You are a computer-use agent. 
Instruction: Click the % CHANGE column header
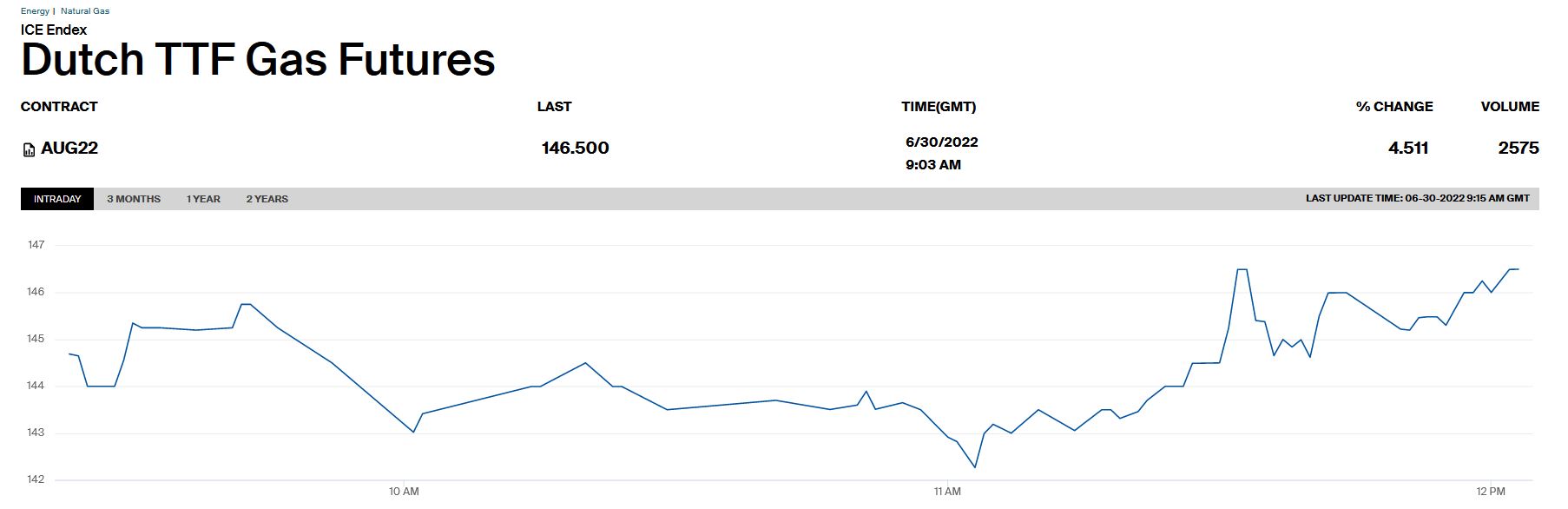1393,107
